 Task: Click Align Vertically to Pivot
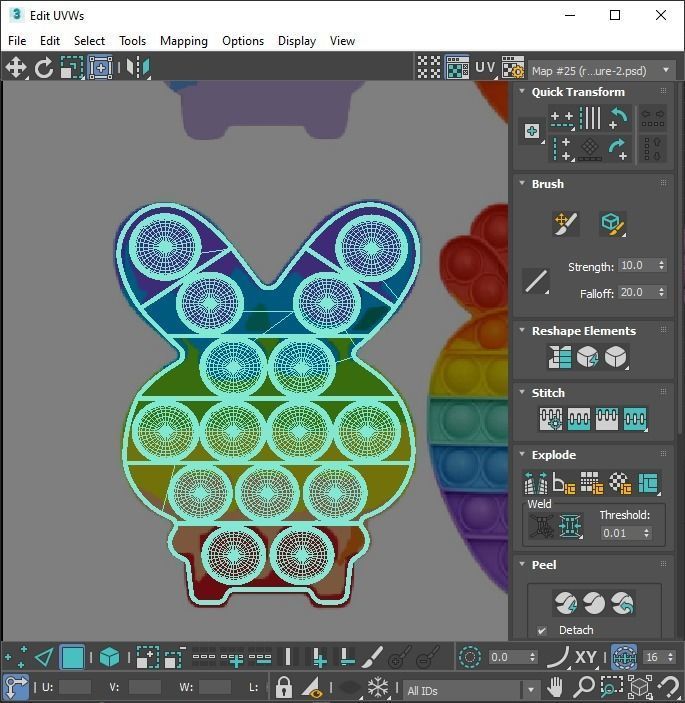562,149
